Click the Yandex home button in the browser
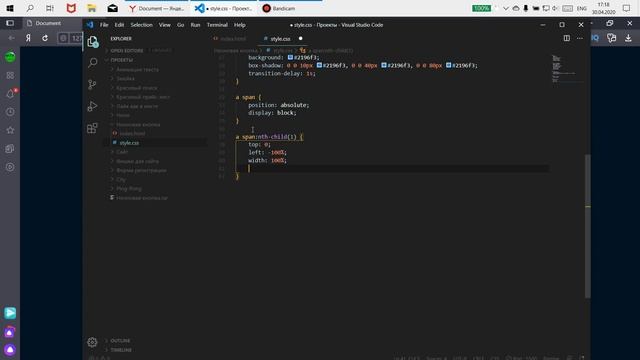The width and height of the screenshot is (640, 360). click(28, 38)
